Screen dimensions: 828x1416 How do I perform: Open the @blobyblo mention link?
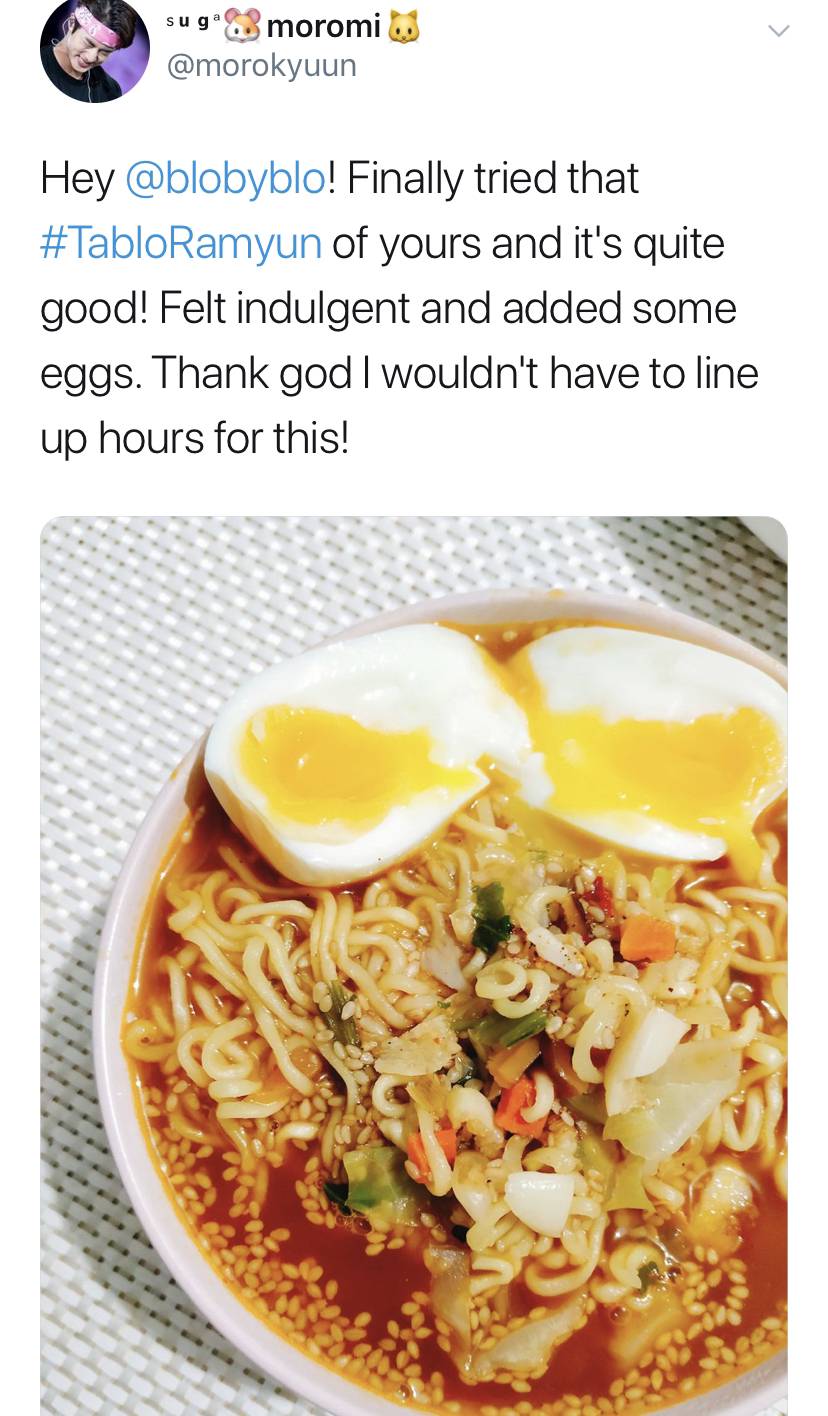click(x=225, y=178)
